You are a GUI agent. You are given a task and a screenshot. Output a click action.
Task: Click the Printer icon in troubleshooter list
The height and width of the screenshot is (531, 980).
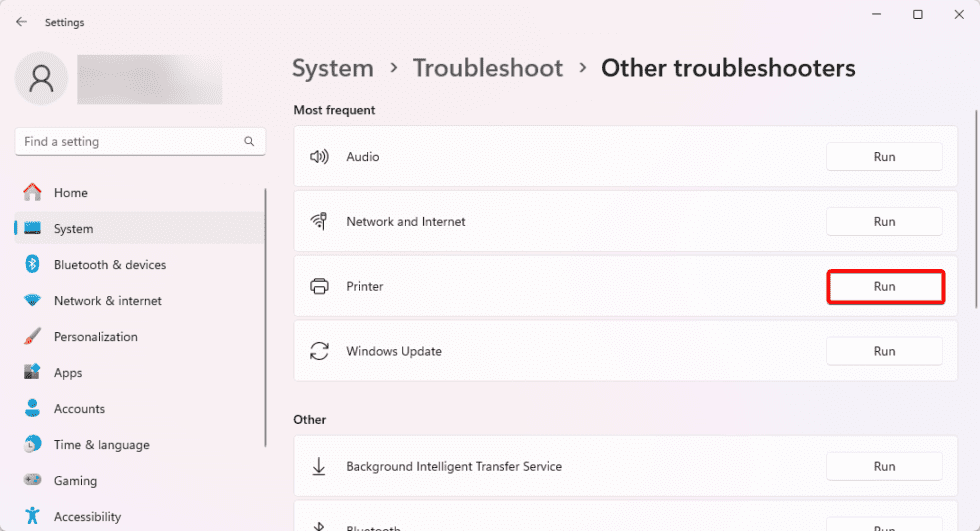click(319, 287)
